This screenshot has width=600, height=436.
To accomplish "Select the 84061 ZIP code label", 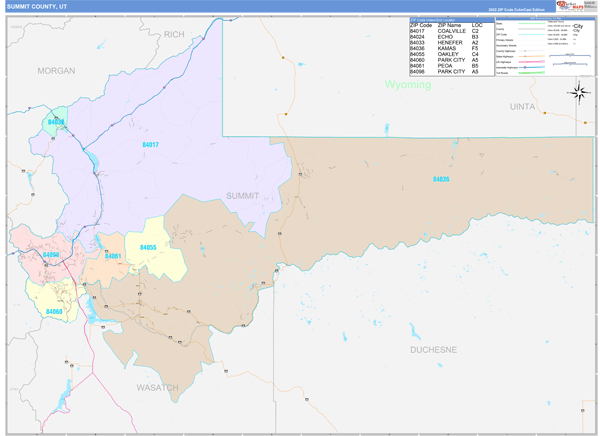I will [x=113, y=256].
